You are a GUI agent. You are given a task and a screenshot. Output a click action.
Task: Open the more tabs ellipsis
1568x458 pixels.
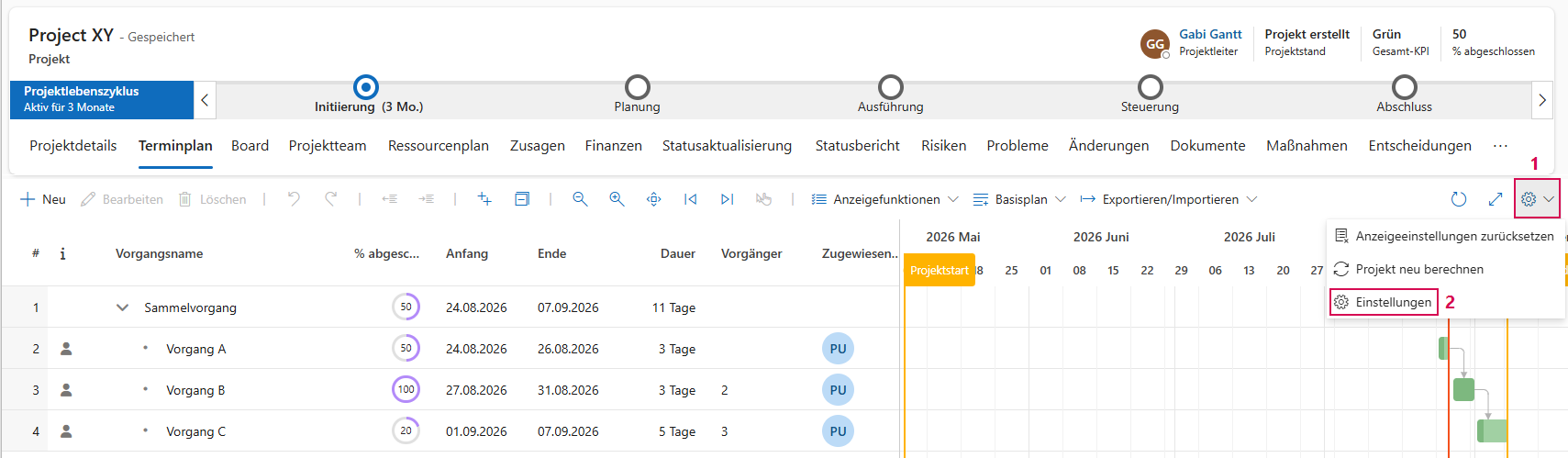point(1500,146)
